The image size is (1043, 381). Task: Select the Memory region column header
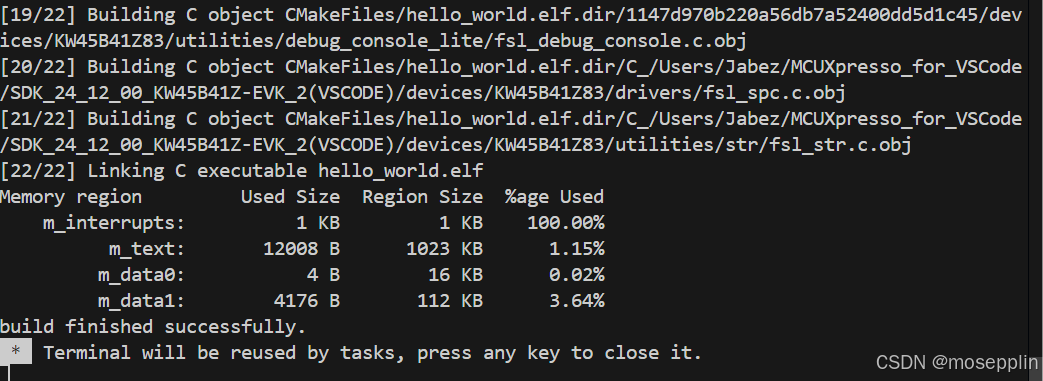coord(71,197)
